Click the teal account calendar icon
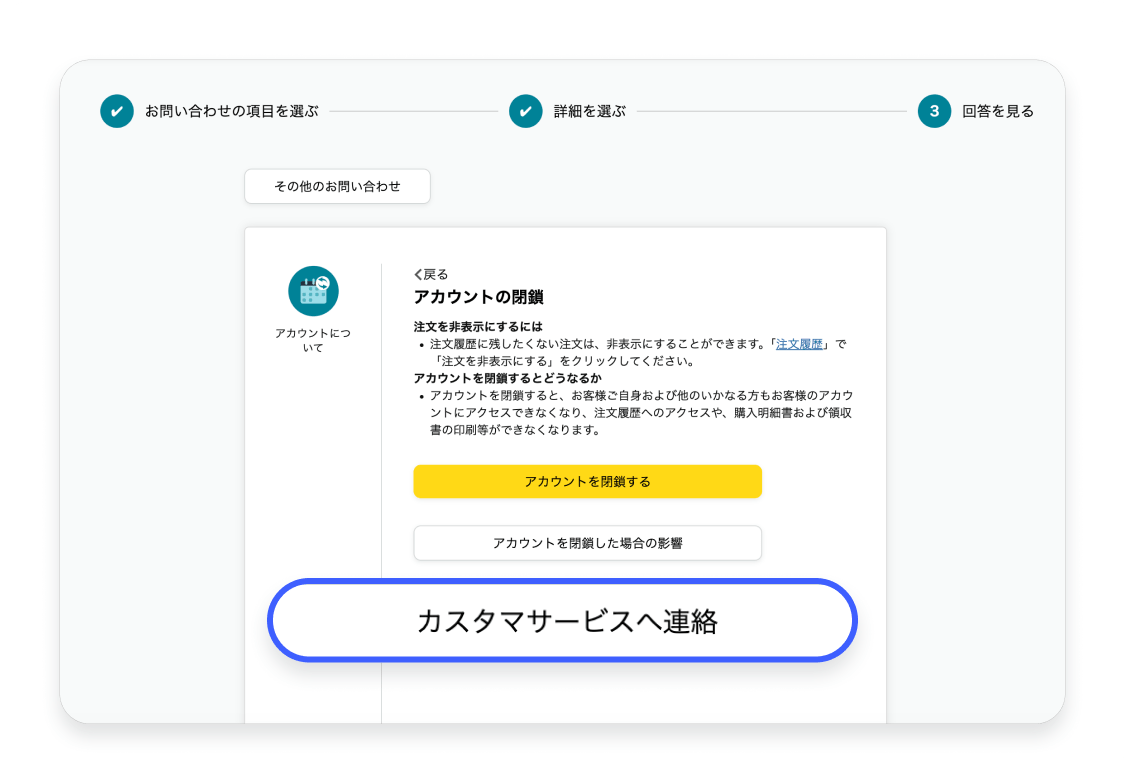This screenshot has width=1125, height=784. (x=313, y=291)
